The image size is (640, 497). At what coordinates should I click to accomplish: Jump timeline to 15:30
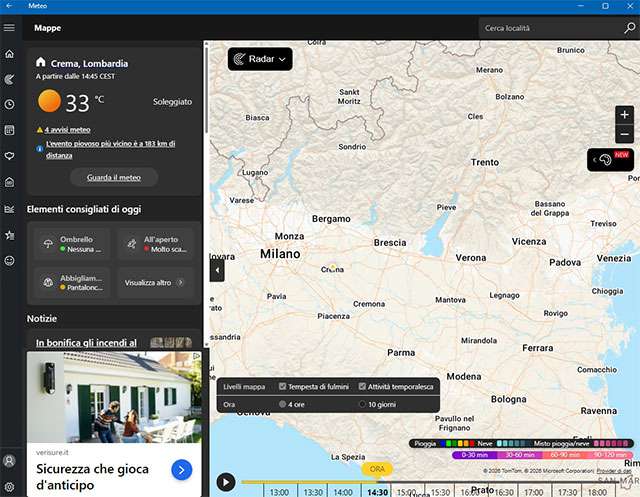[x=440, y=492]
